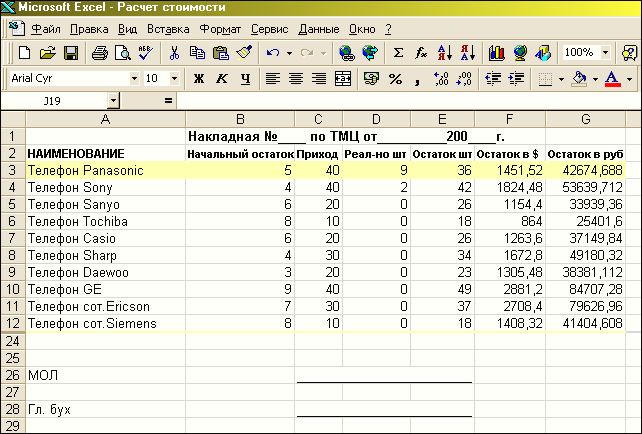Apply Percent style icon
This screenshot has width=642, height=434.
395,78
